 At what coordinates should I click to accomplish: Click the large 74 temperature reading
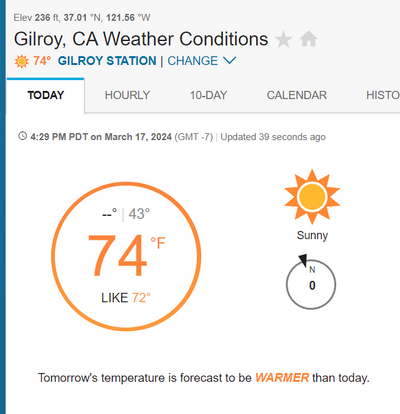coord(117,256)
